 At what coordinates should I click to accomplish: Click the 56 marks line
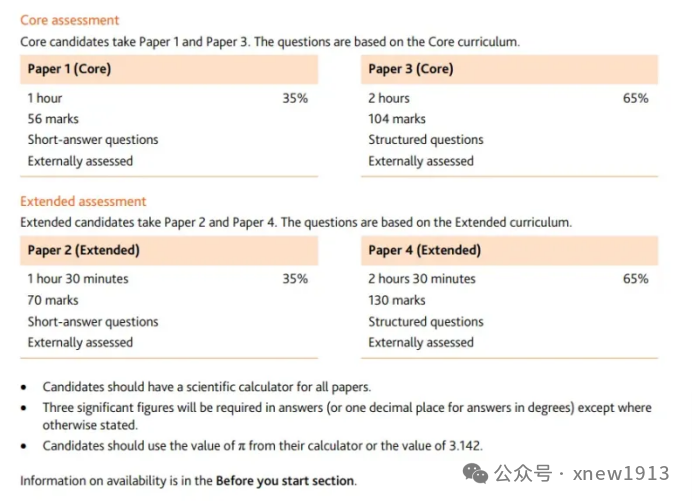56,119
